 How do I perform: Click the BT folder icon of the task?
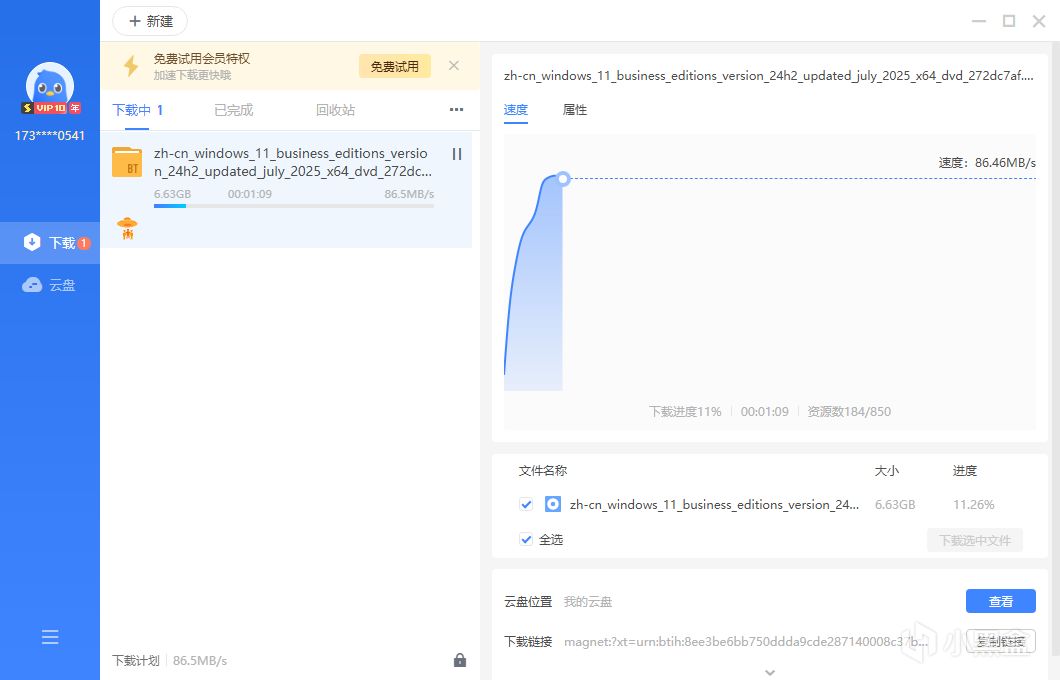(x=127, y=162)
